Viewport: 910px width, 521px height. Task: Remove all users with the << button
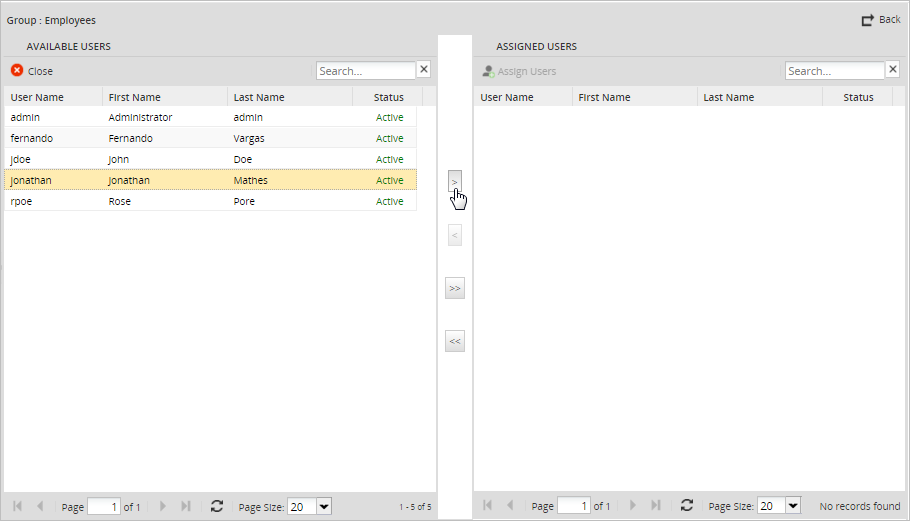454,341
